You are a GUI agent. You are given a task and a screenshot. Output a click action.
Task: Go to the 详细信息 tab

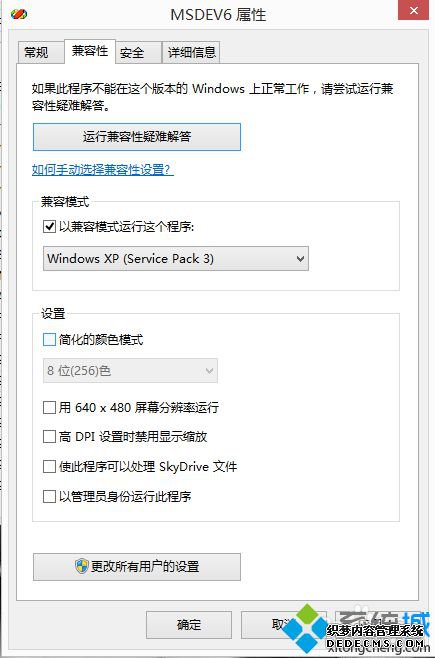coord(192,52)
